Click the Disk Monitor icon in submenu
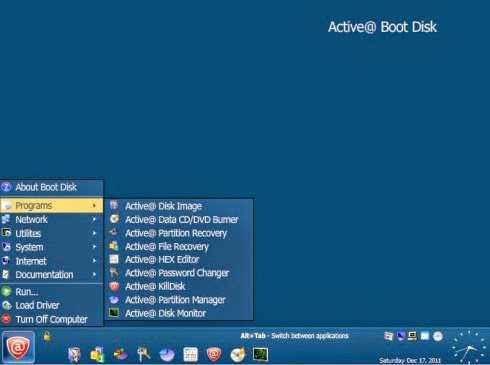The image size is (490, 365). click(x=114, y=313)
